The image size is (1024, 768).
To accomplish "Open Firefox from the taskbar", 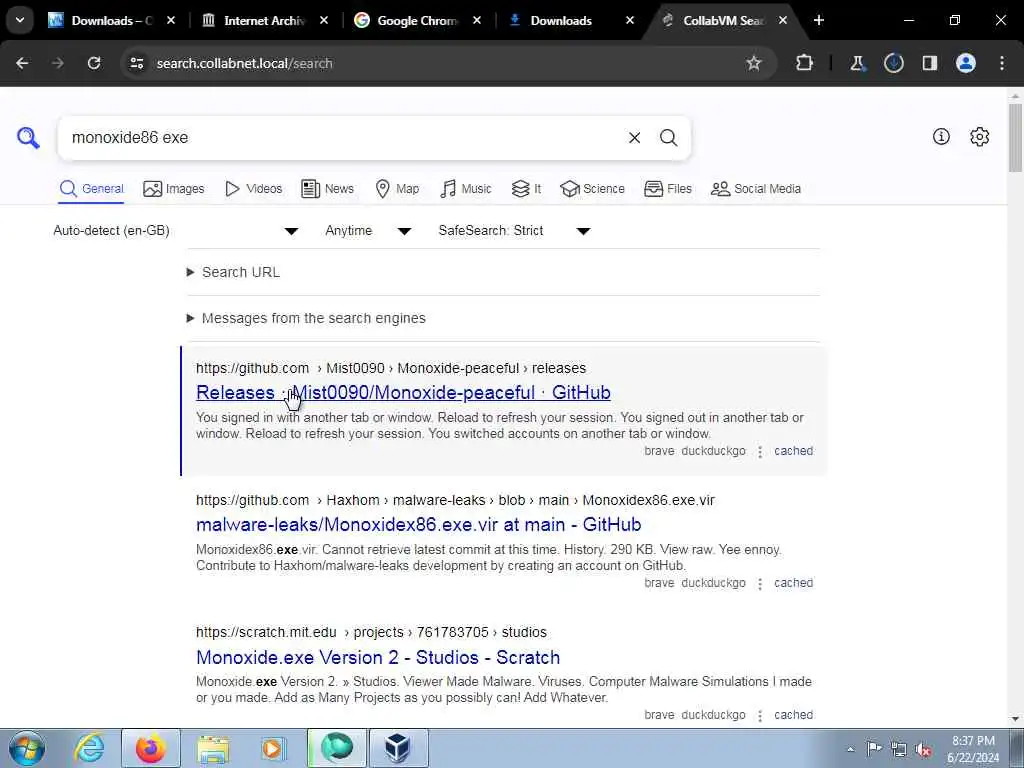I will (150, 748).
